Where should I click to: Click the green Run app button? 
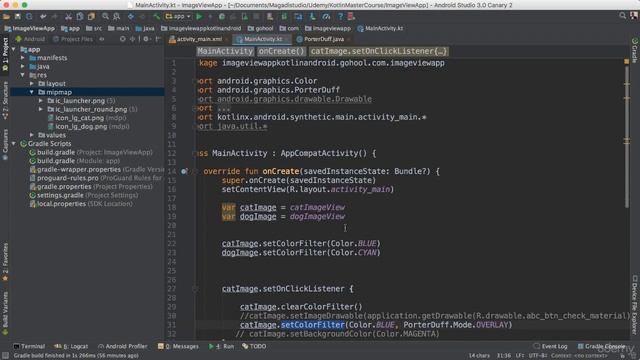[x=199, y=17]
